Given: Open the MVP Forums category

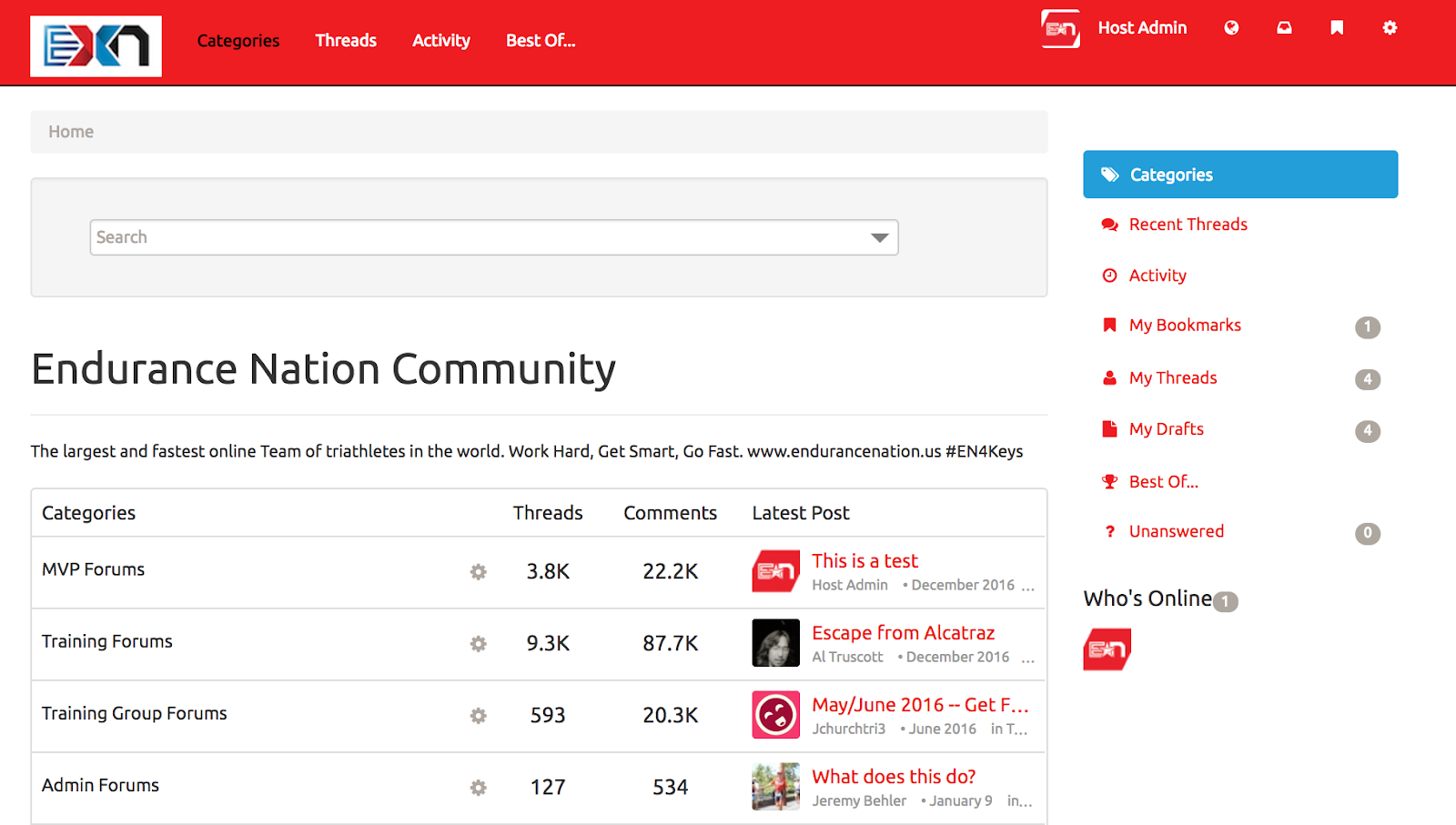Looking at the screenshot, I should pyautogui.click(x=93, y=569).
